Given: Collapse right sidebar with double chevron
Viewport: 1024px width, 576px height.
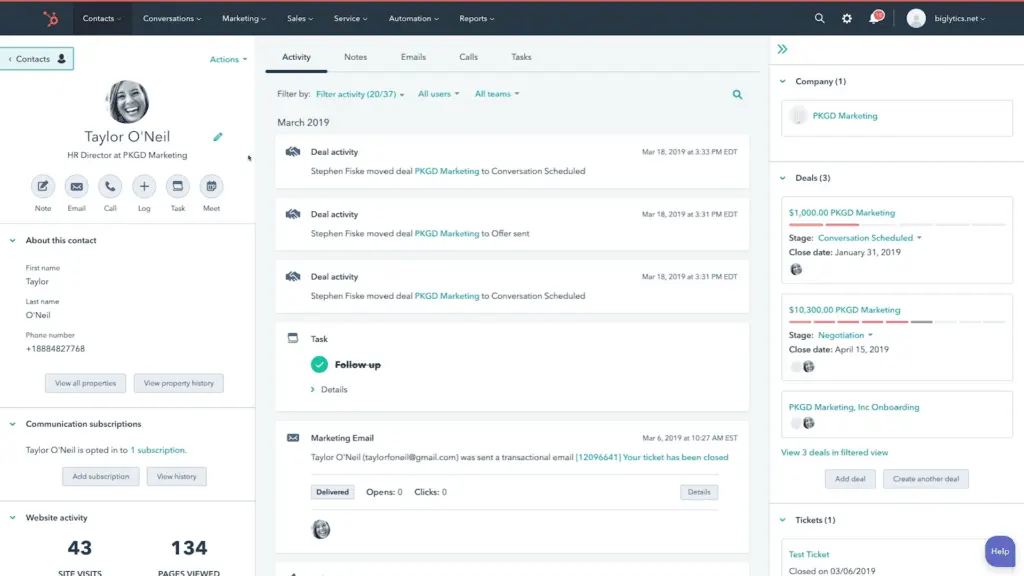Looking at the screenshot, I should point(782,49).
